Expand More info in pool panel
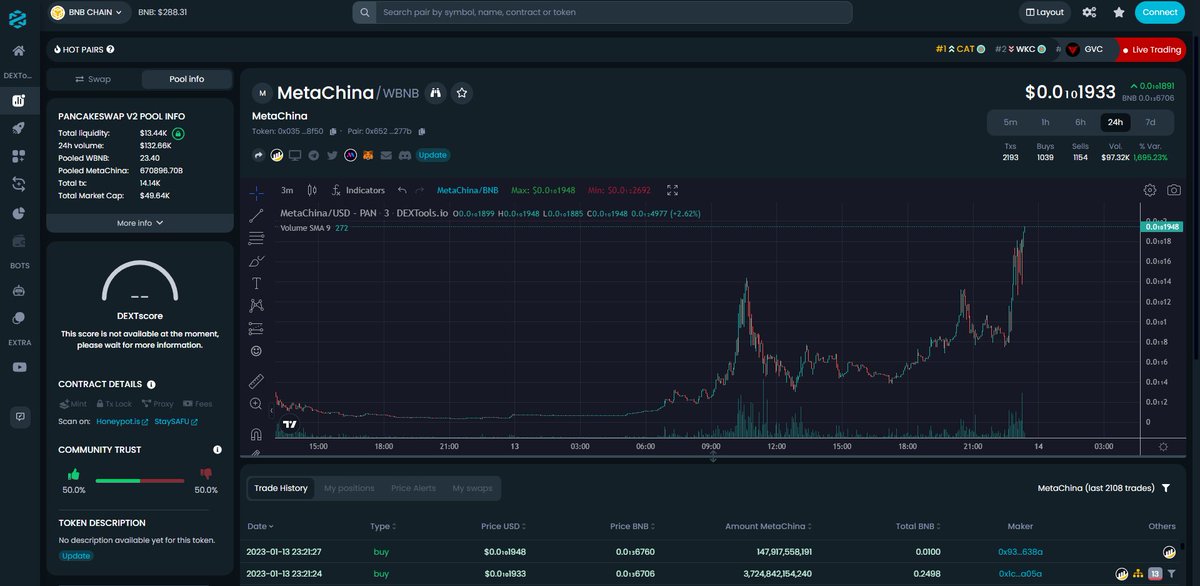Image resolution: width=1200 pixels, height=586 pixels. click(x=140, y=223)
